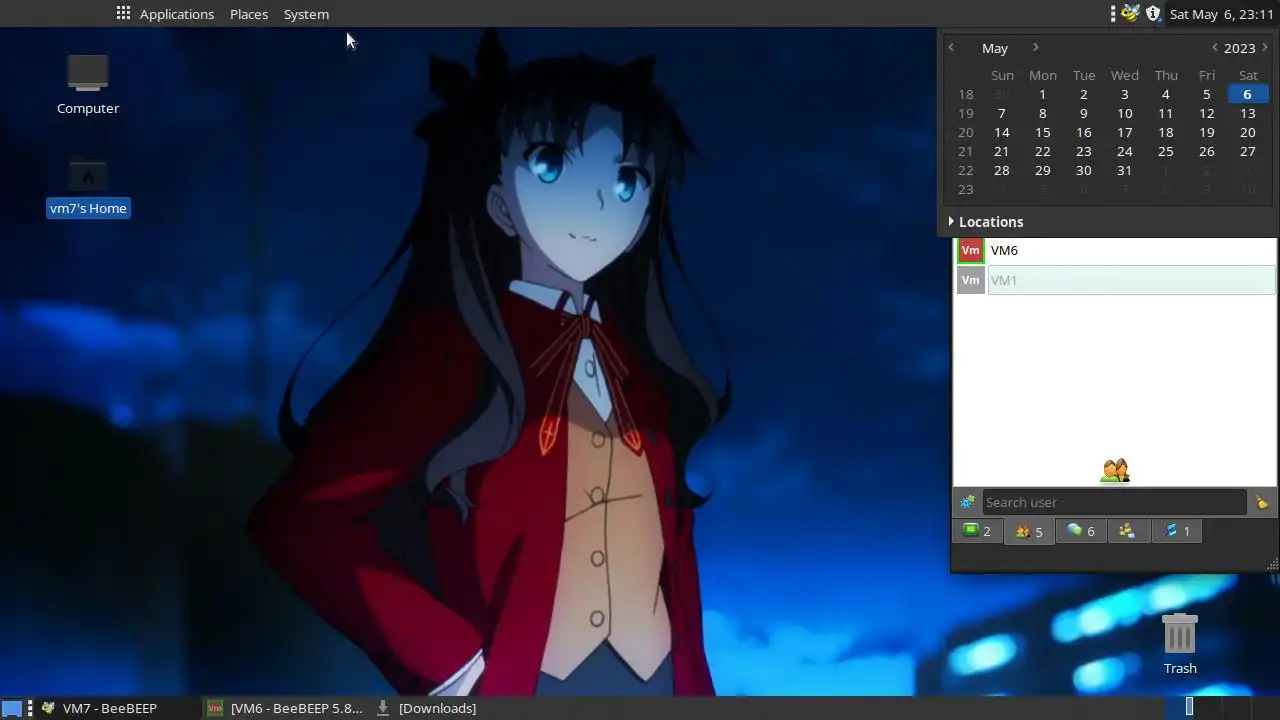Expand the Locations section
The width and height of the screenshot is (1280, 720).
pyautogui.click(x=986, y=222)
